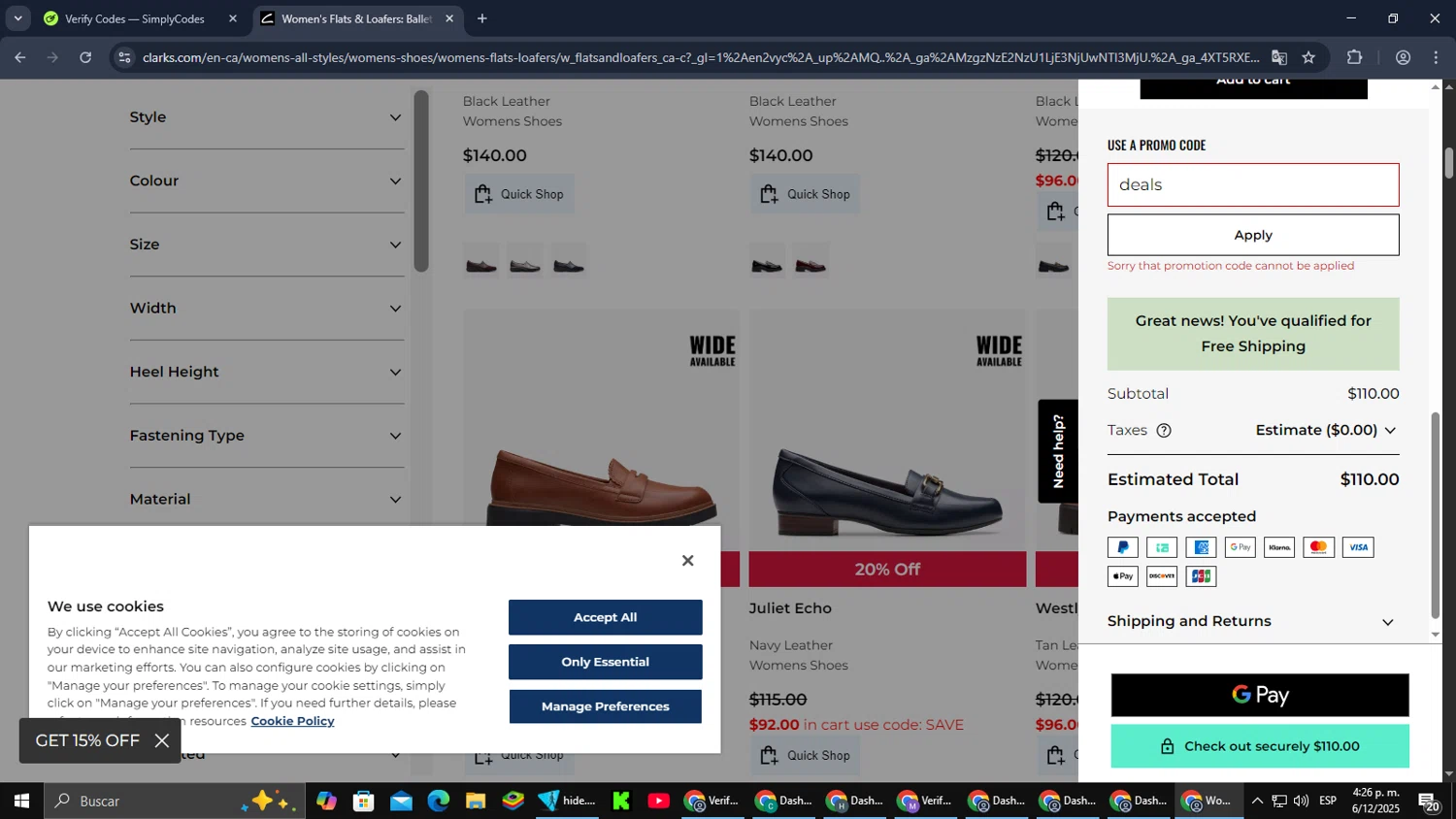
Task: Click the Mastercard payment icon
Action: [1318, 547]
